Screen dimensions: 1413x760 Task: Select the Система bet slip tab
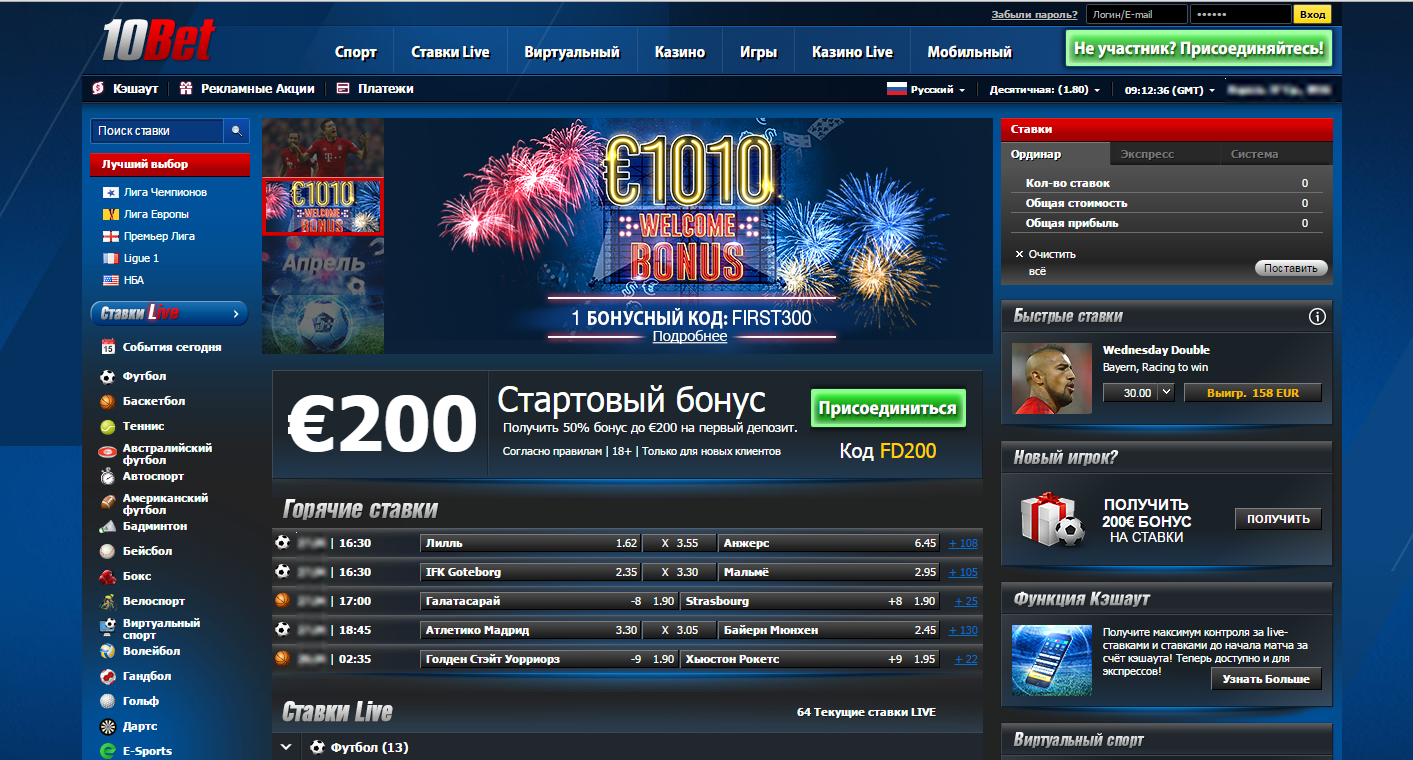coord(1254,154)
